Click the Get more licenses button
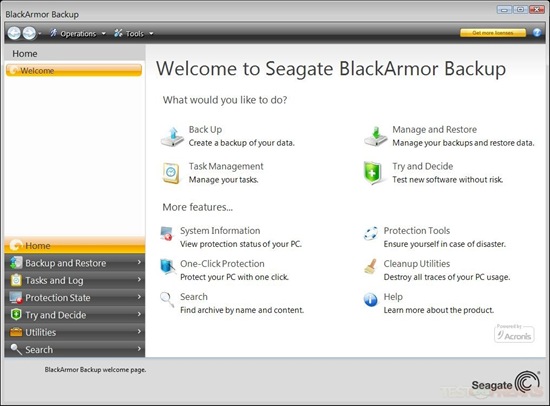Viewport: 550px width, 406px height. (x=493, y=33)
